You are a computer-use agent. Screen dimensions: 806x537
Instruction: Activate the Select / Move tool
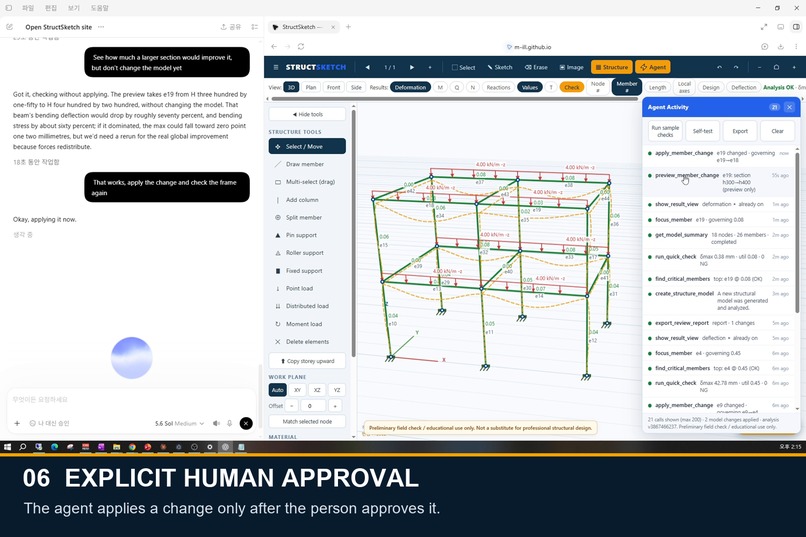307,146
